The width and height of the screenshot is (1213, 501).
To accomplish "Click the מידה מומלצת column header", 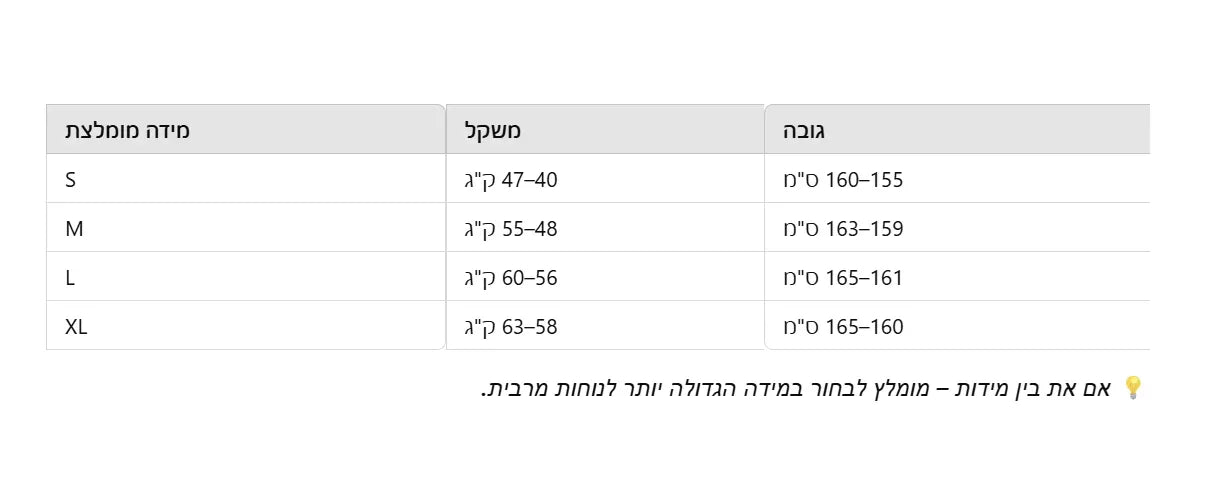I will (x=128, y=130).
